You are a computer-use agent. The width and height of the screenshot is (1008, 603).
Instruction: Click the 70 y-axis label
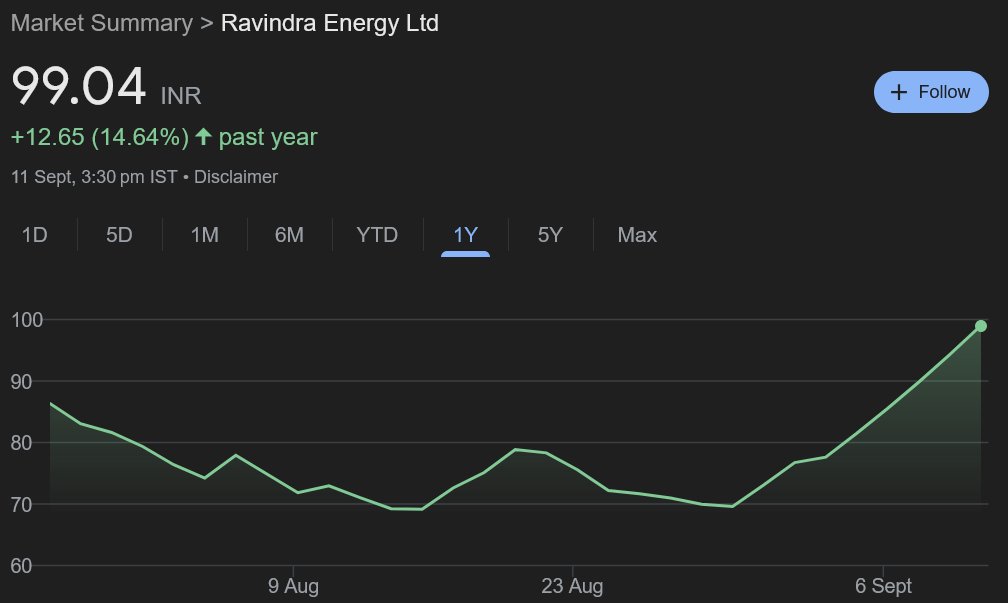point(21,504)
